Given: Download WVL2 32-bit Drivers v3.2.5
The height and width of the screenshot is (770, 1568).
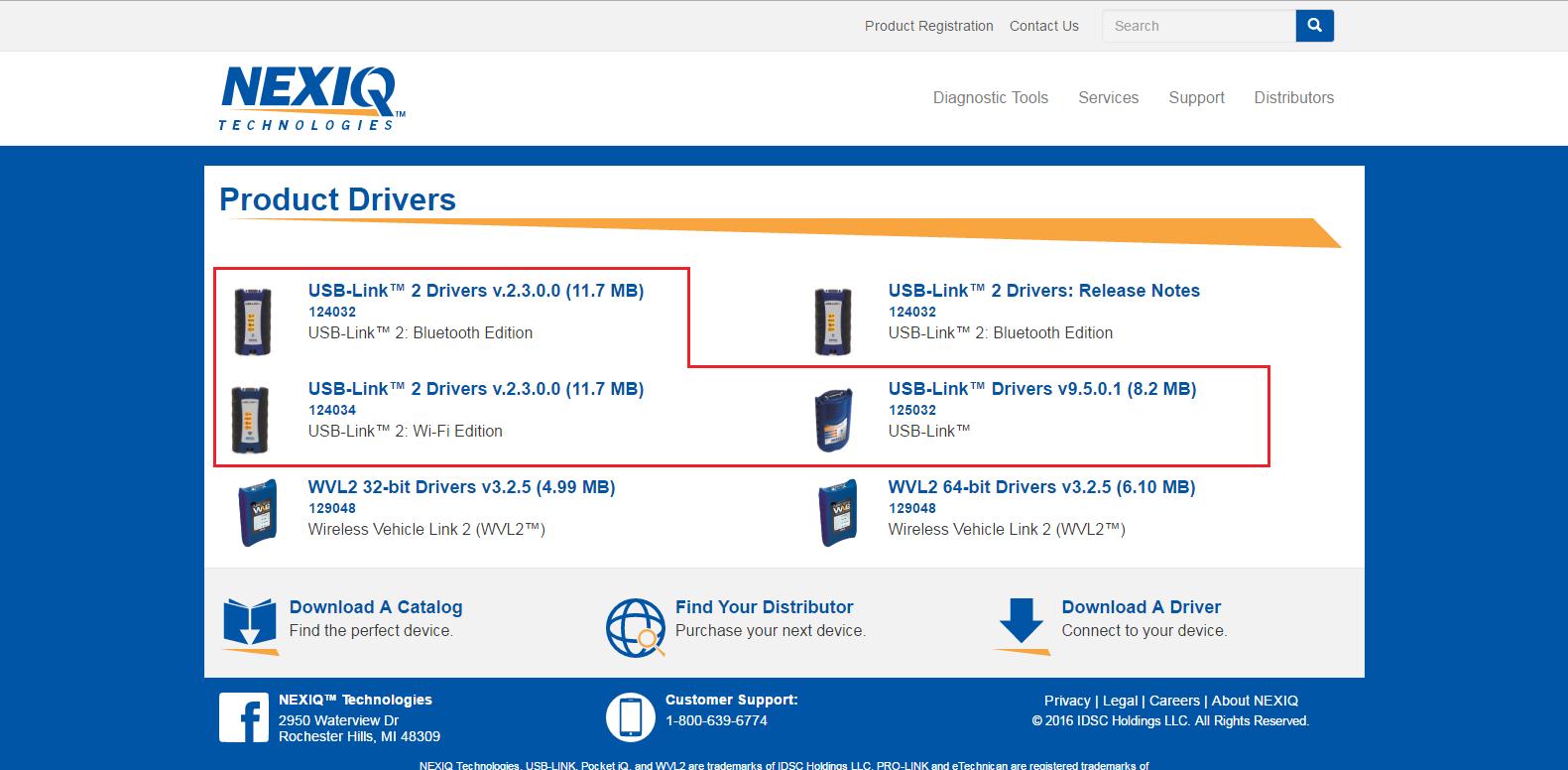Looking at the screenshot, I should pyautogui.click(x=461, y=487).
